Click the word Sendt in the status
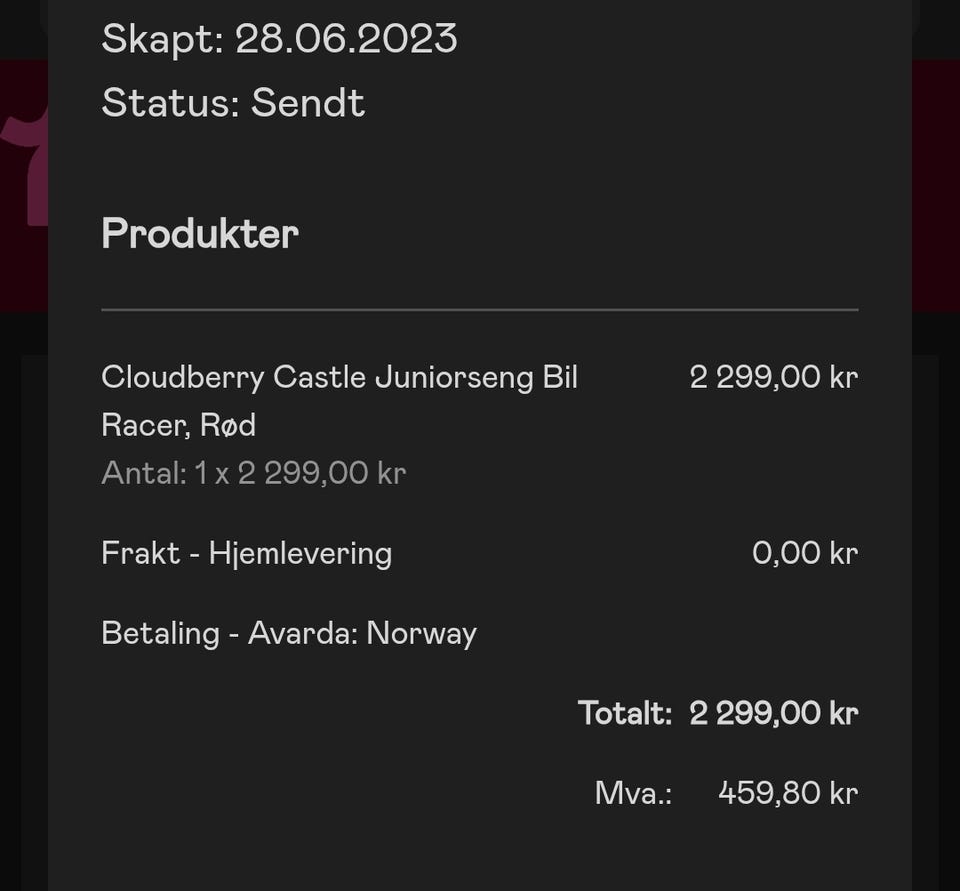 pos(308,102)
